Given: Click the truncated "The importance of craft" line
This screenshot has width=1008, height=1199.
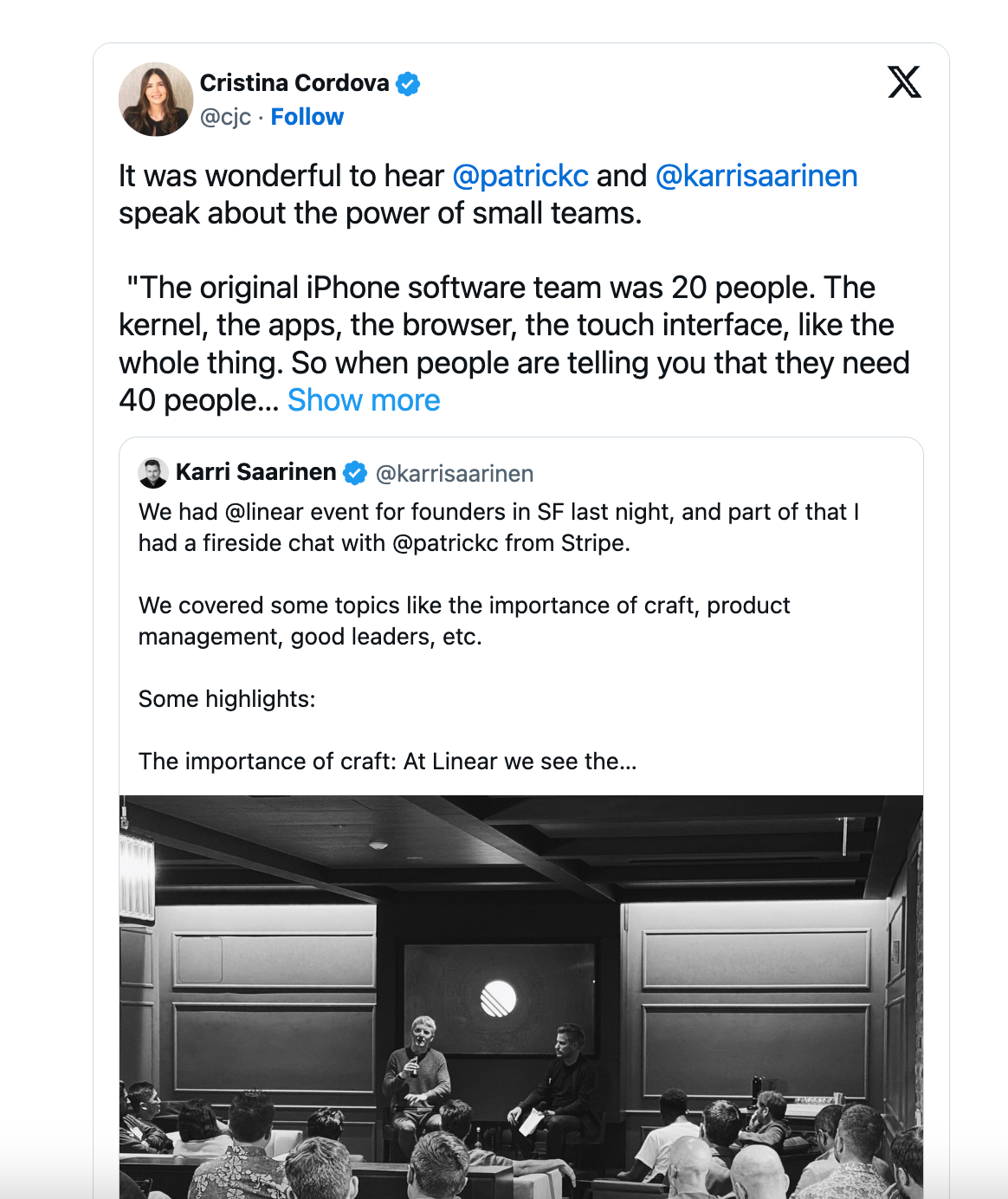Looking at the screenshot, I should [x=387, y=762].
